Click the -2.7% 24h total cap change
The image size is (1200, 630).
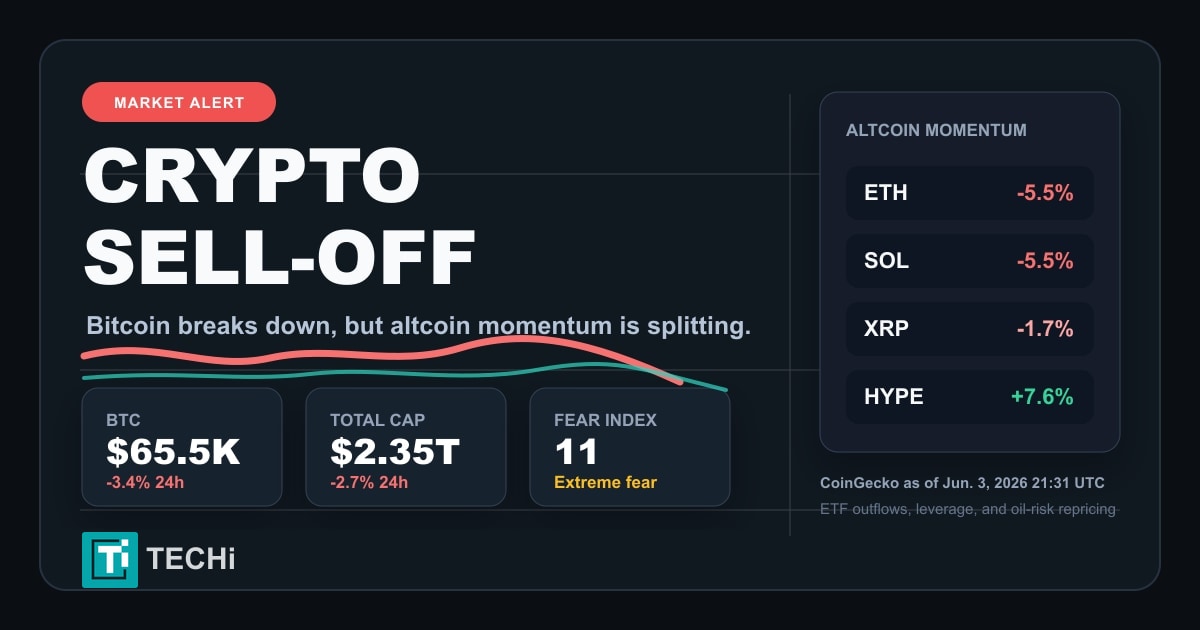pyautogui.click(x=369, y=482)
